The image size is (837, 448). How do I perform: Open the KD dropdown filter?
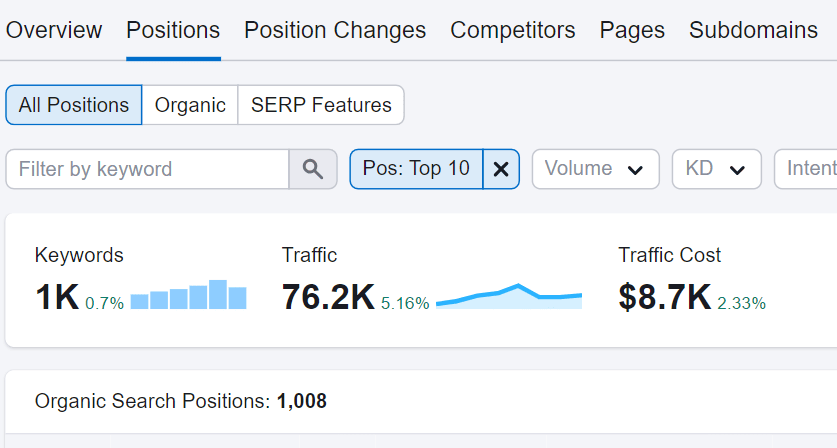pyautogui.click(x=716, y=169)
